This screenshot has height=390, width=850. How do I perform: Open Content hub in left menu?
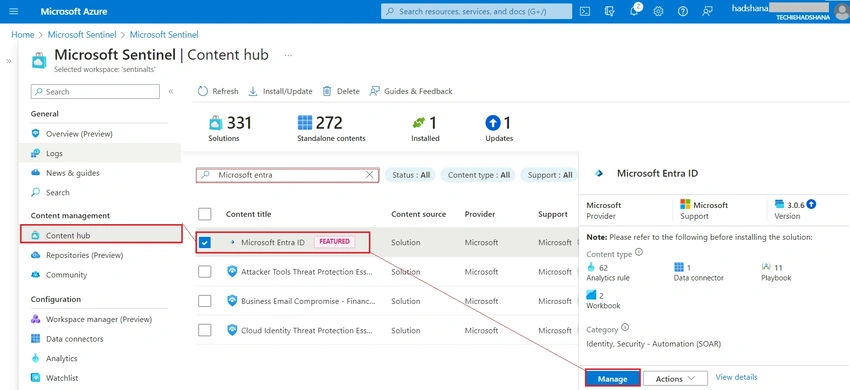click(101, 235)
